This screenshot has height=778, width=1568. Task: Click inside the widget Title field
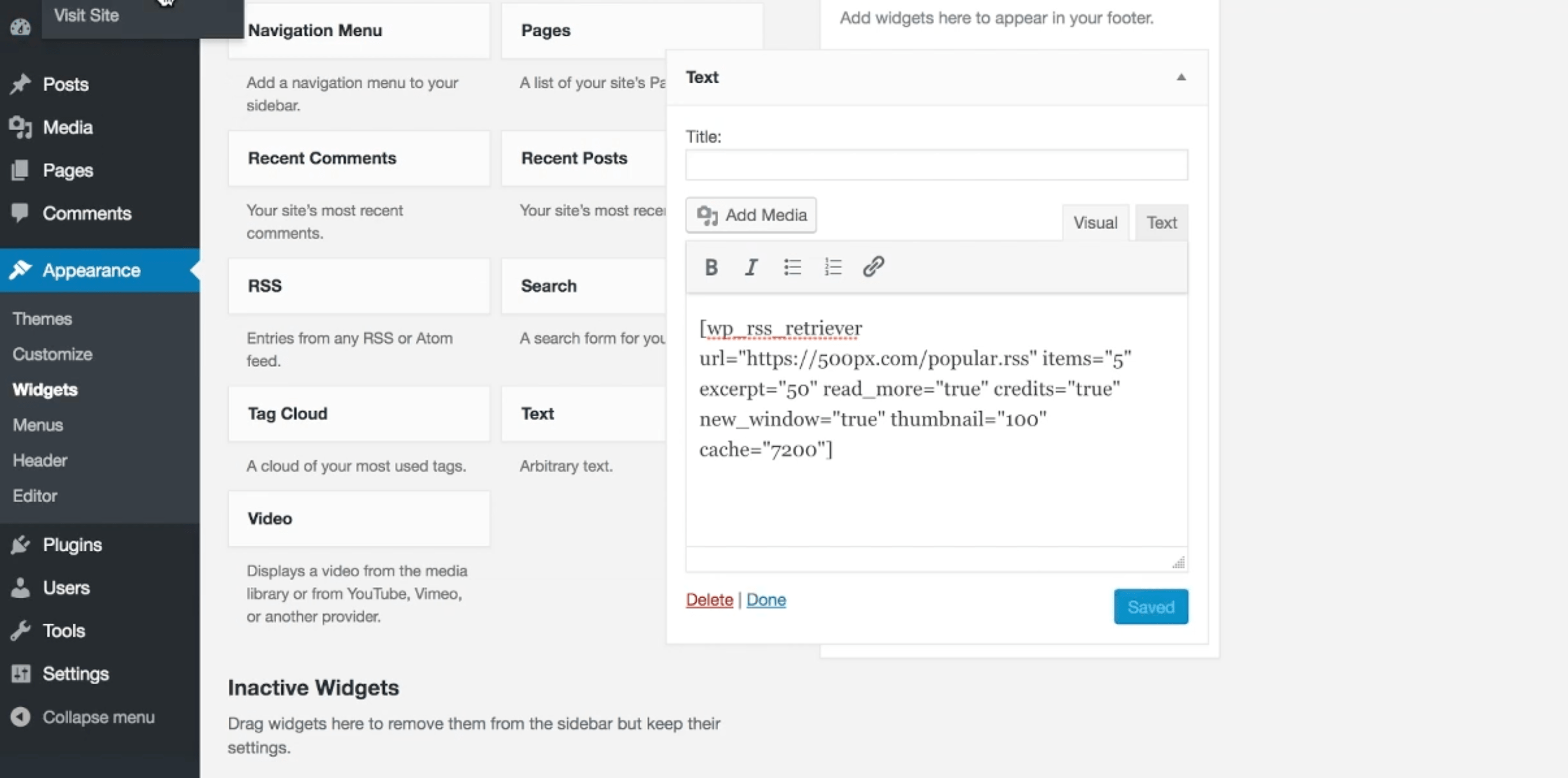936,164
